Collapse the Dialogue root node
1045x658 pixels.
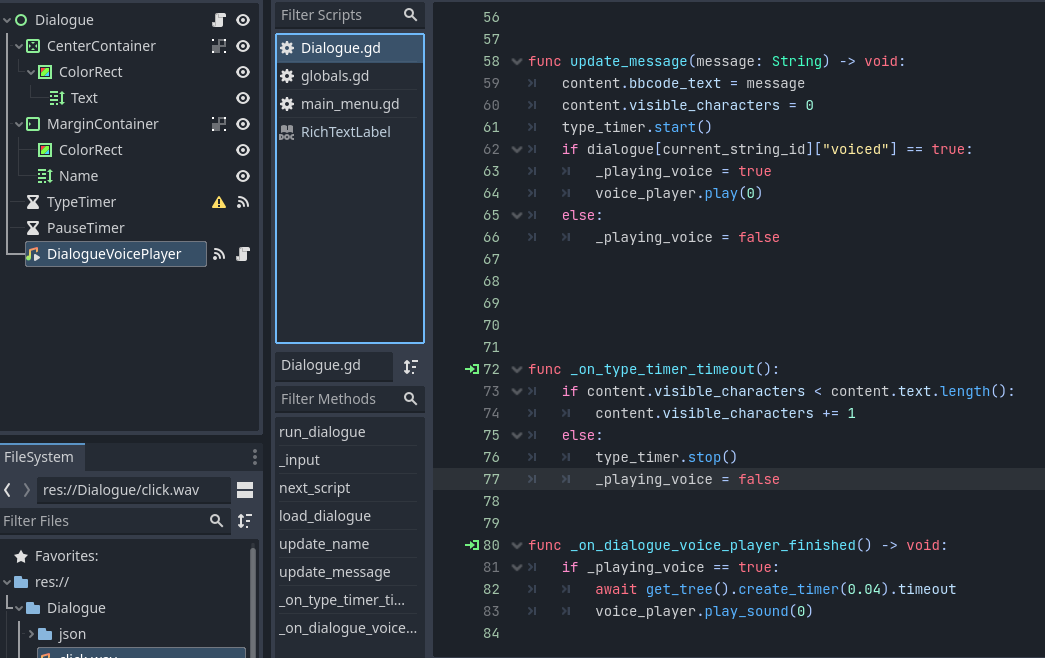(x=7, y=20)
